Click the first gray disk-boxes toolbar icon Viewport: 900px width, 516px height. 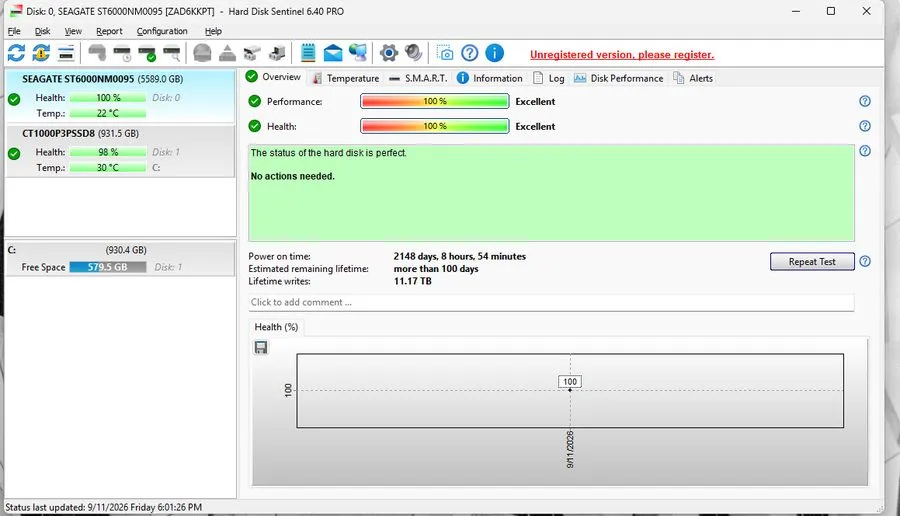(x=252, y=53)
